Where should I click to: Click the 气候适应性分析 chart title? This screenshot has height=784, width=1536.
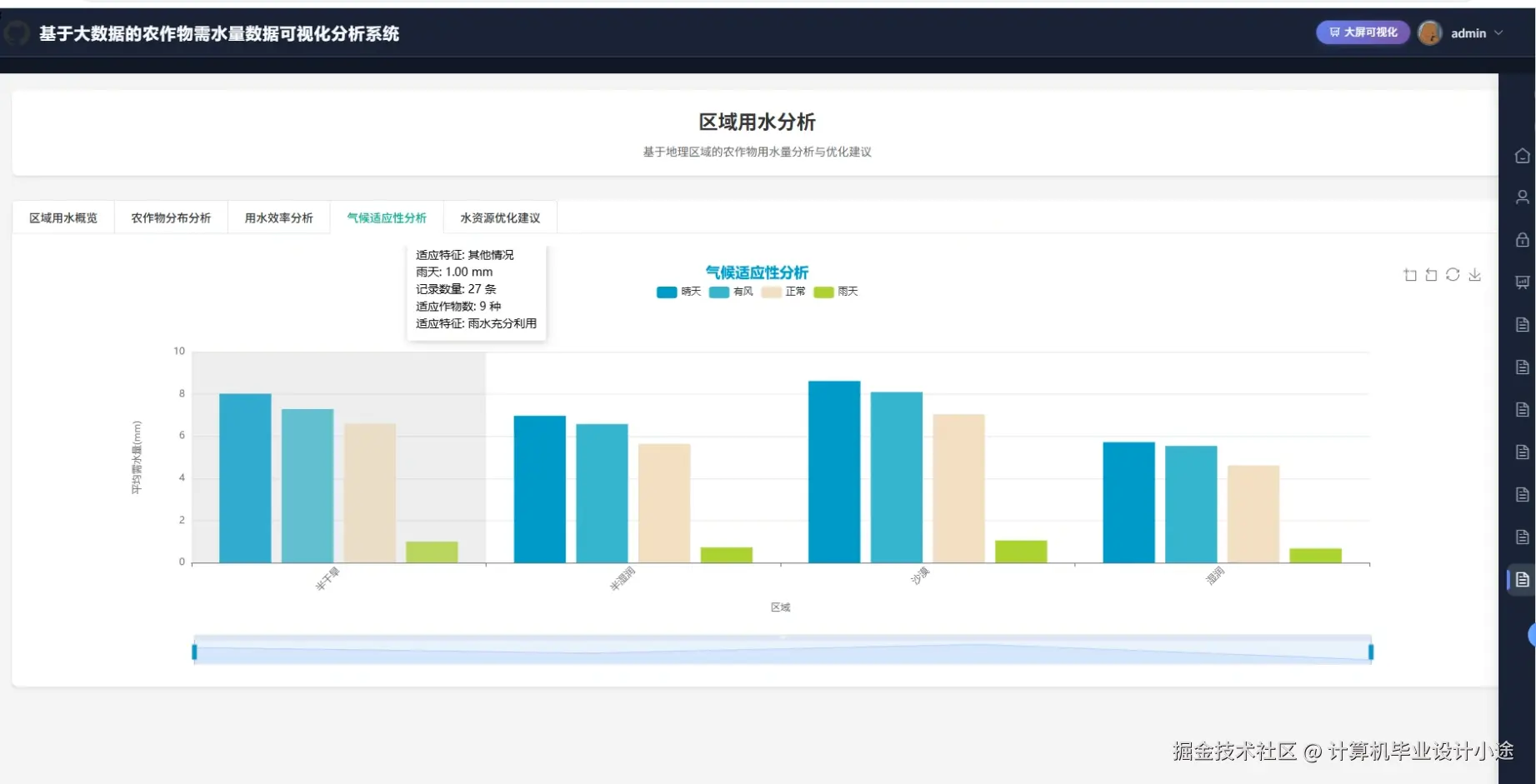coord(757,272)
